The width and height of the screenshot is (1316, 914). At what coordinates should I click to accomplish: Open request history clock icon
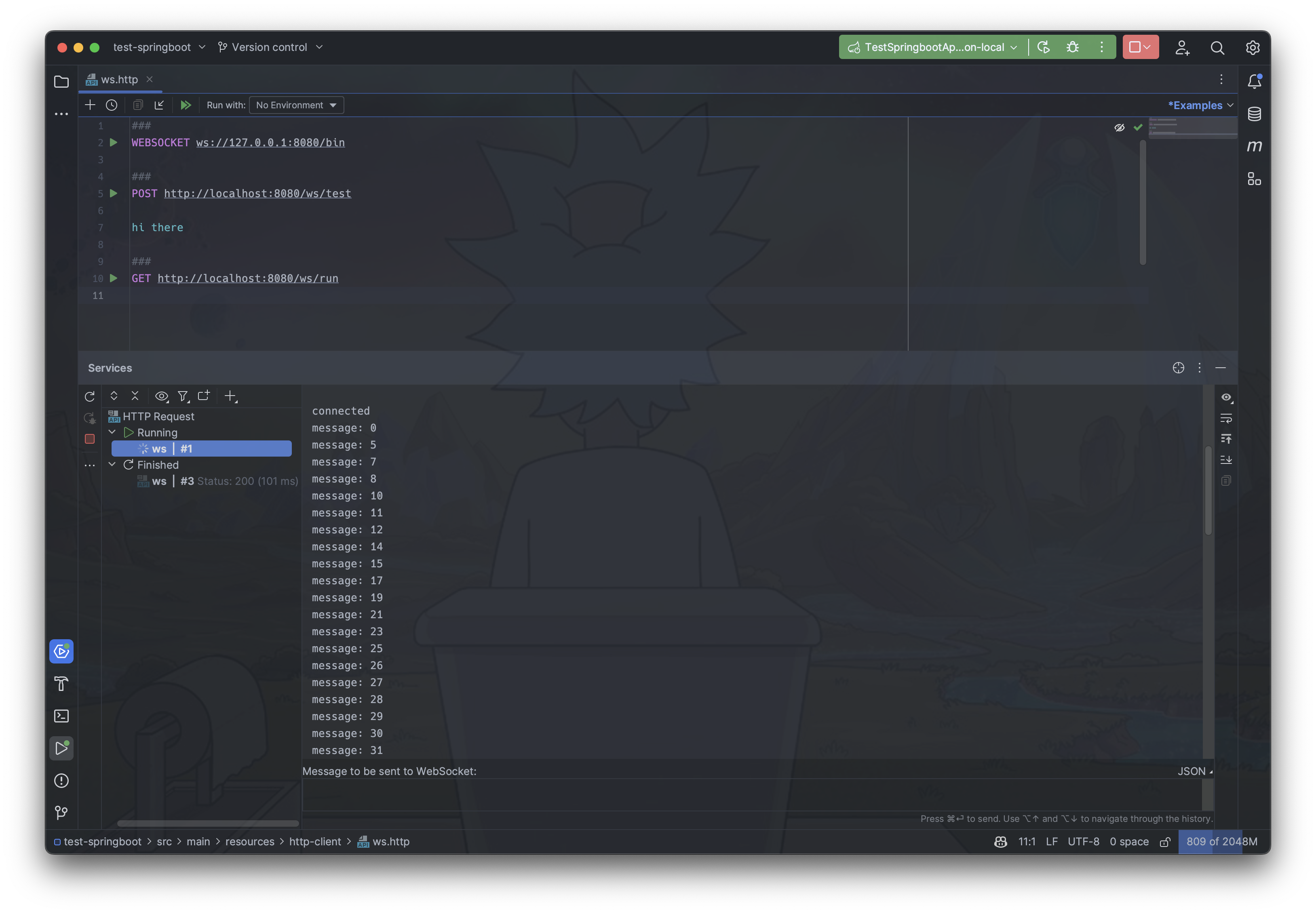[112, 105]
